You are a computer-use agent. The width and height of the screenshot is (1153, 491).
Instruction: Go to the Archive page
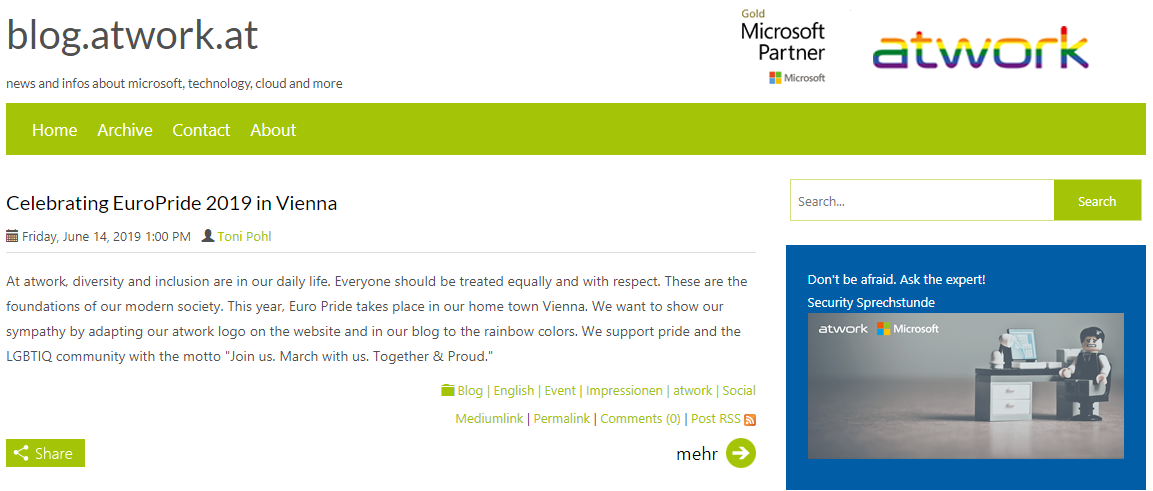[125, 130]
